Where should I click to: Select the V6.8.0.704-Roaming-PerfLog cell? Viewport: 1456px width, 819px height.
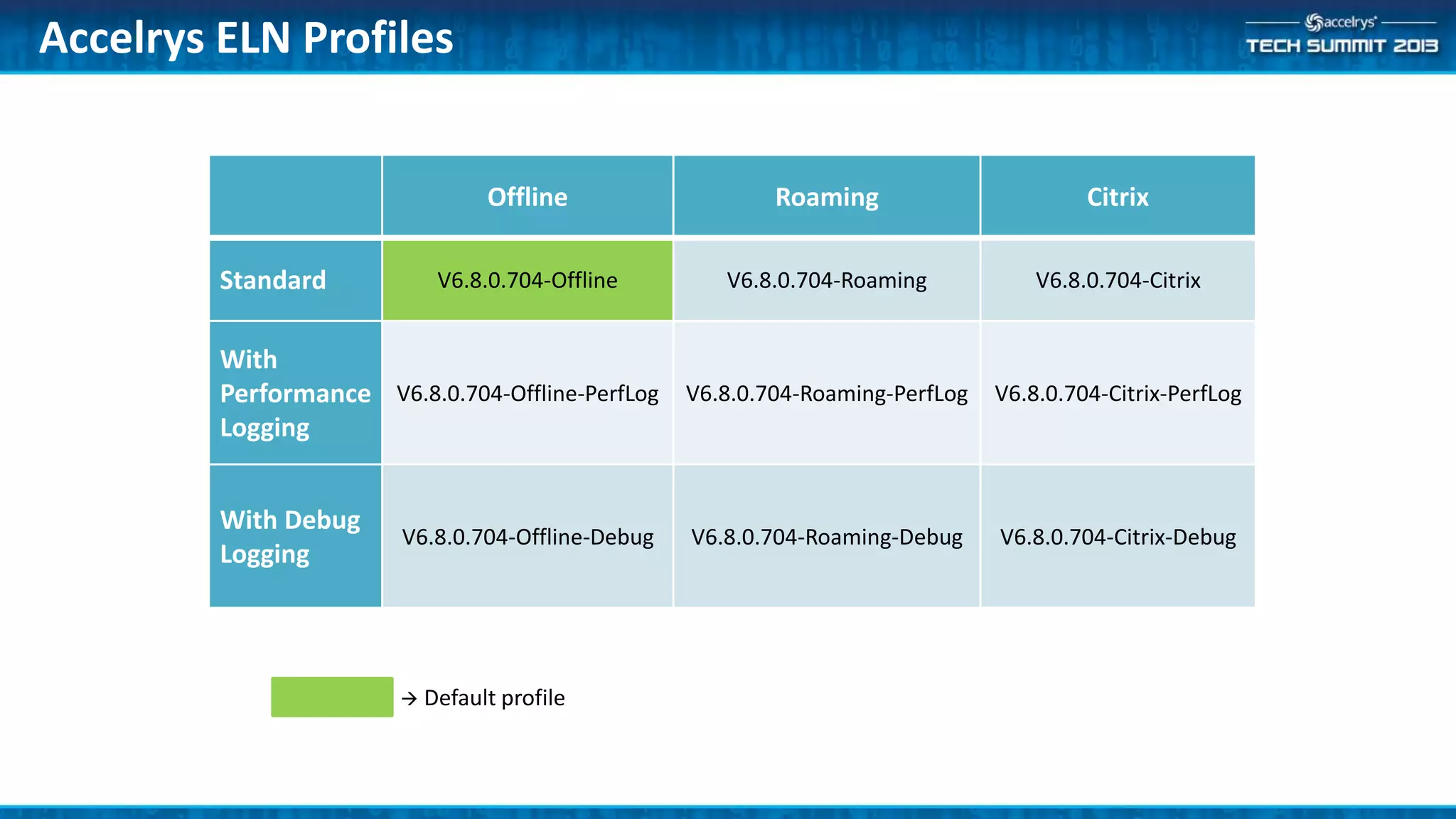click(x=827, y=393)
